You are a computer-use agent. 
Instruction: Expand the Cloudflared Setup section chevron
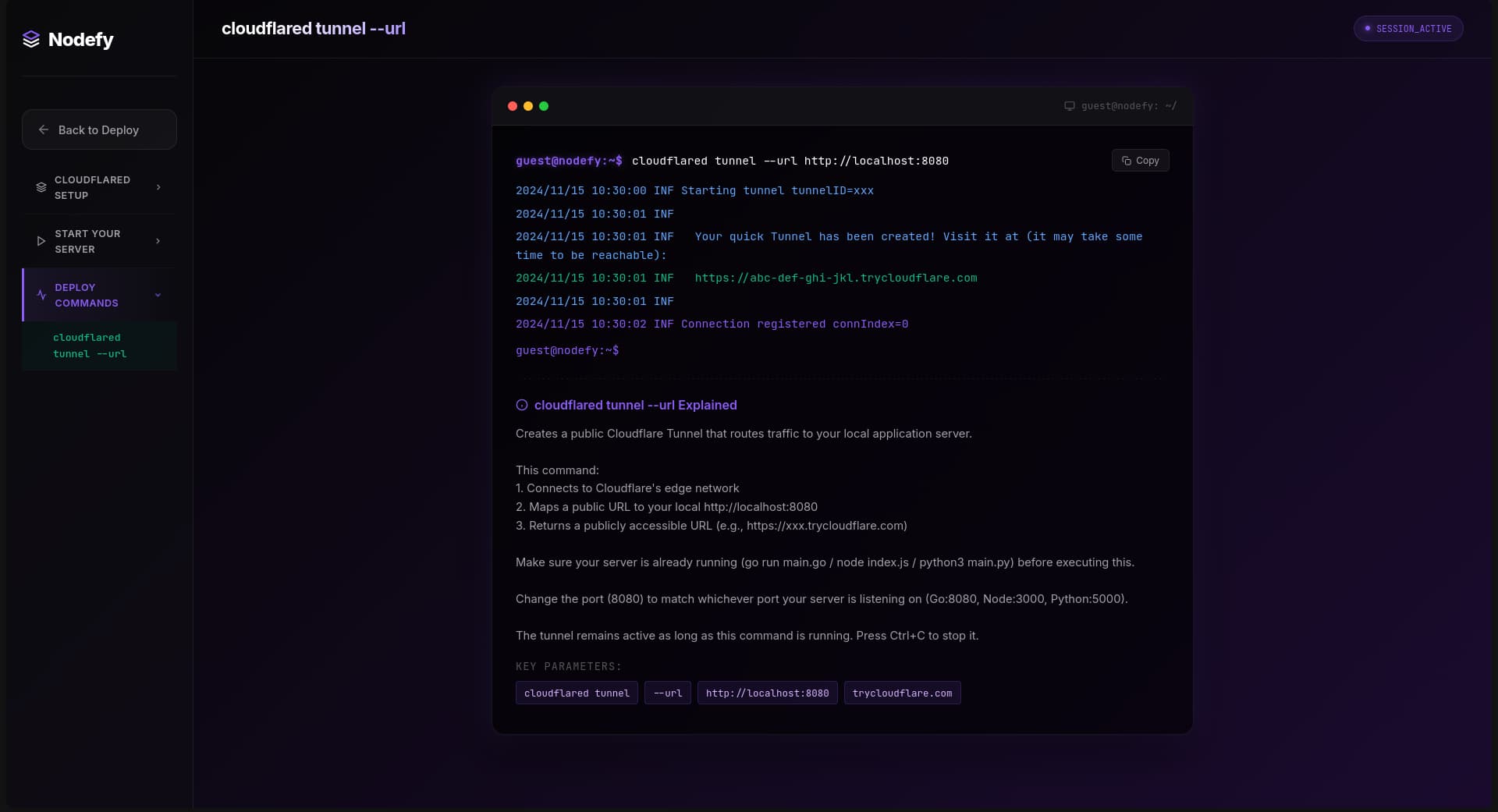click(158, 187)
